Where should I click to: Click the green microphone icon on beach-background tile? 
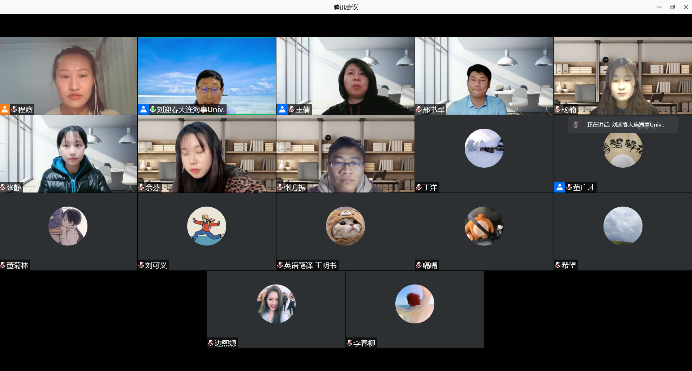pyautogui.click(x=153, y=109)
